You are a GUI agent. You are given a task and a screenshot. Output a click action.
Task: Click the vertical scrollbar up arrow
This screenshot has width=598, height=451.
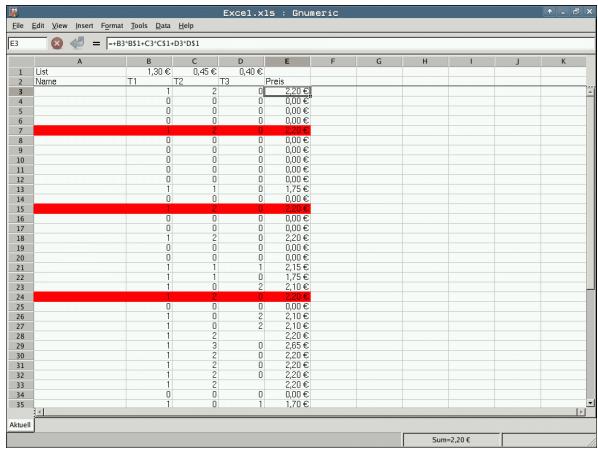(x=590, y=91)
